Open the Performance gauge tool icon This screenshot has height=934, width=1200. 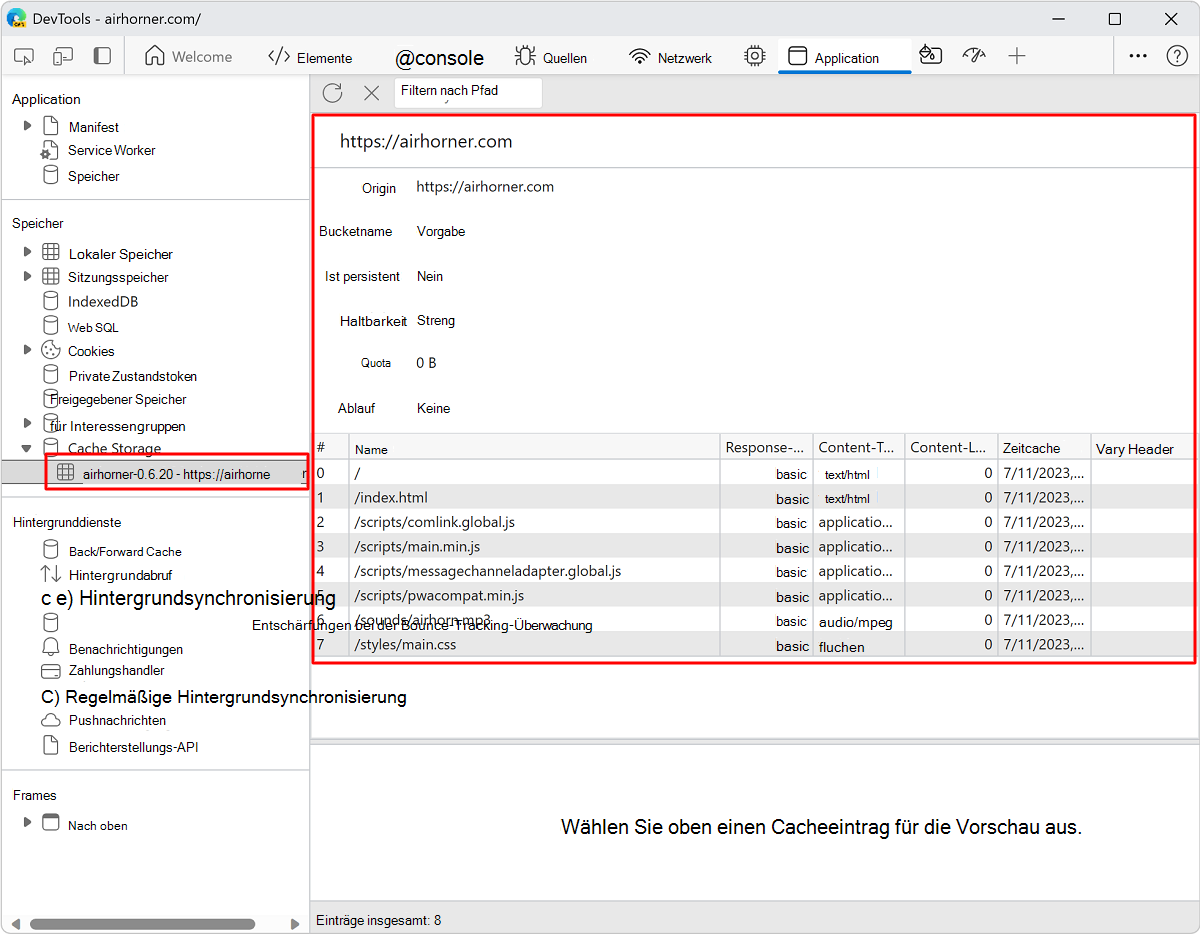pos(973,56)
